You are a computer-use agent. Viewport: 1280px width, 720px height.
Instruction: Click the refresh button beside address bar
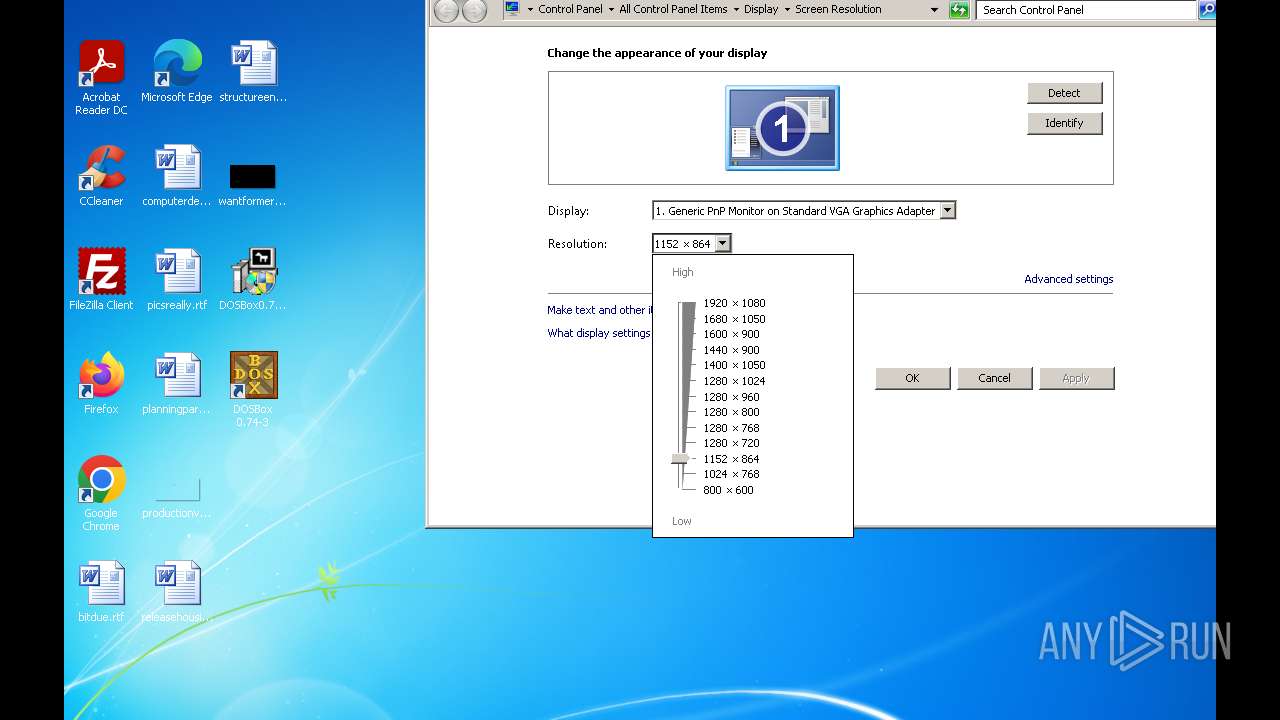tap(959, 9)
